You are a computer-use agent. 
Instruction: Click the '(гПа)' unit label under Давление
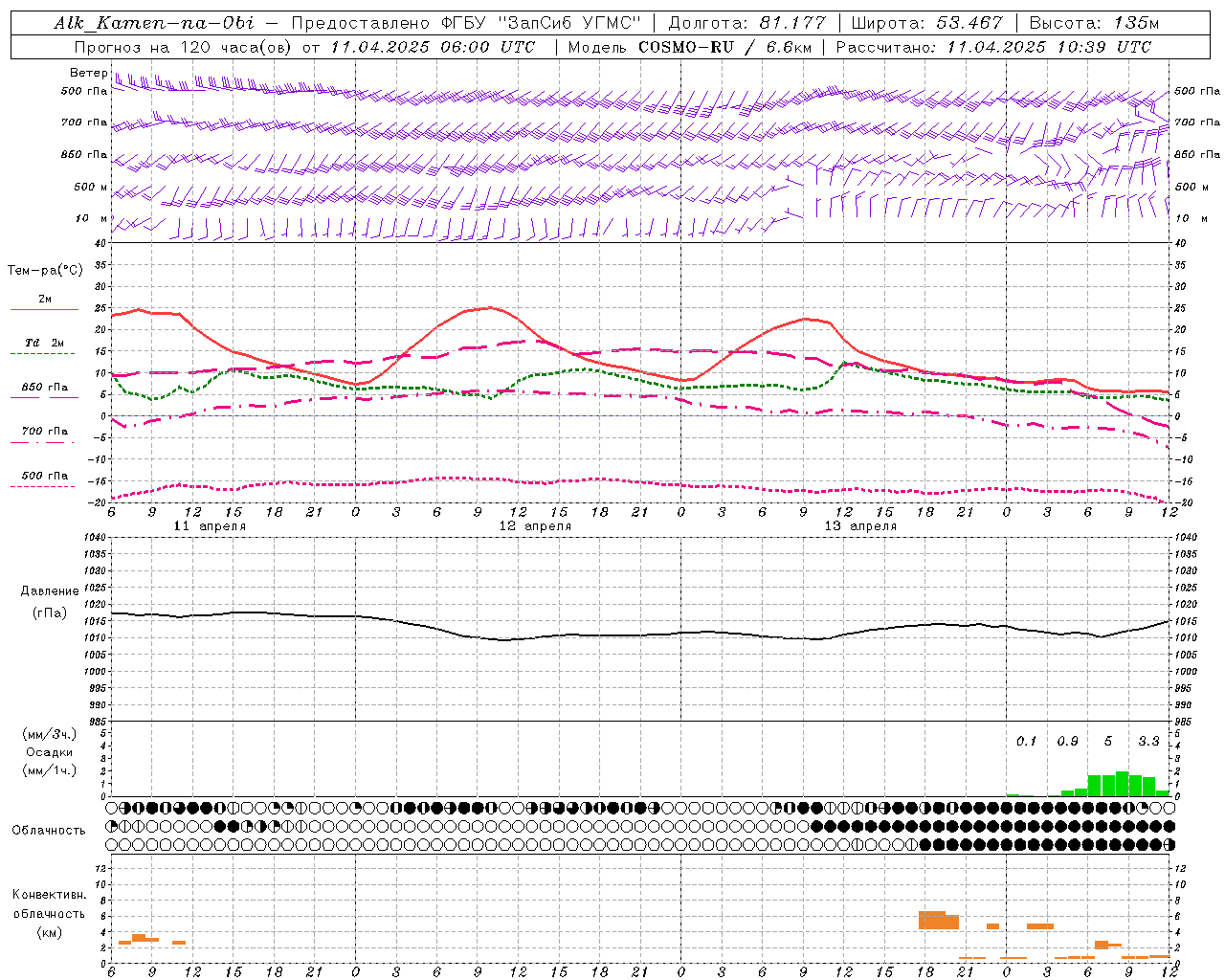(50, 613)
